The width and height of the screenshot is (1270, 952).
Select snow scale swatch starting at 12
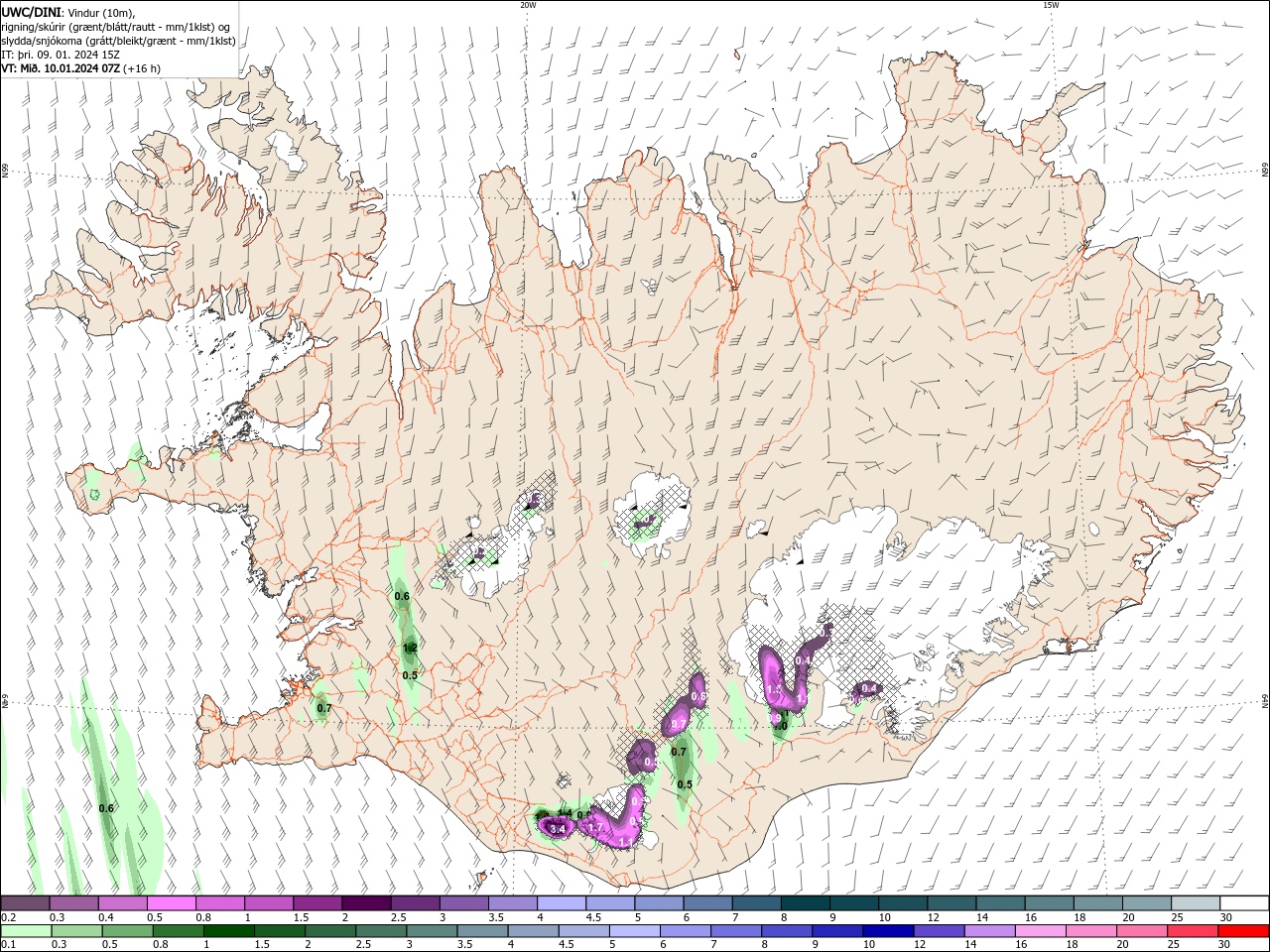950,903
